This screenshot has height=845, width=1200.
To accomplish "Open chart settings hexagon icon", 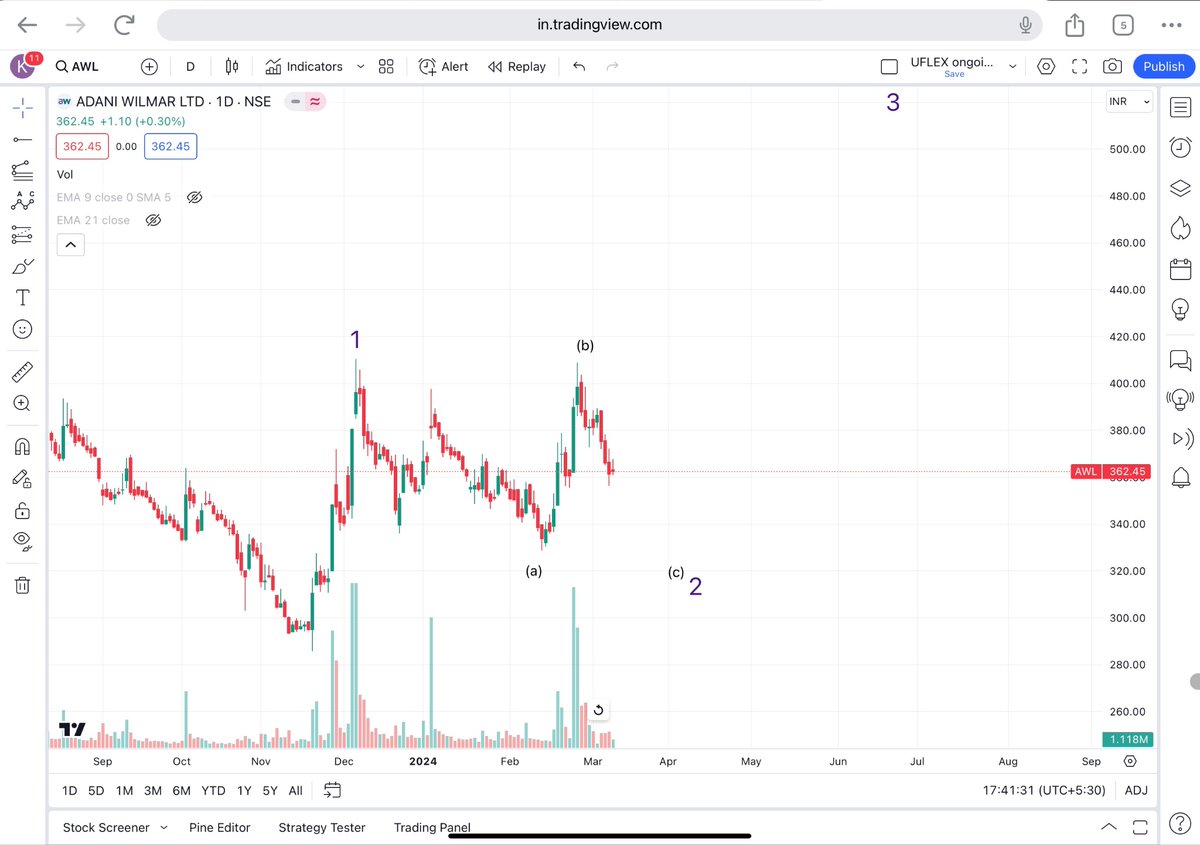I will pyautogui.click(x=1046, y=66).
